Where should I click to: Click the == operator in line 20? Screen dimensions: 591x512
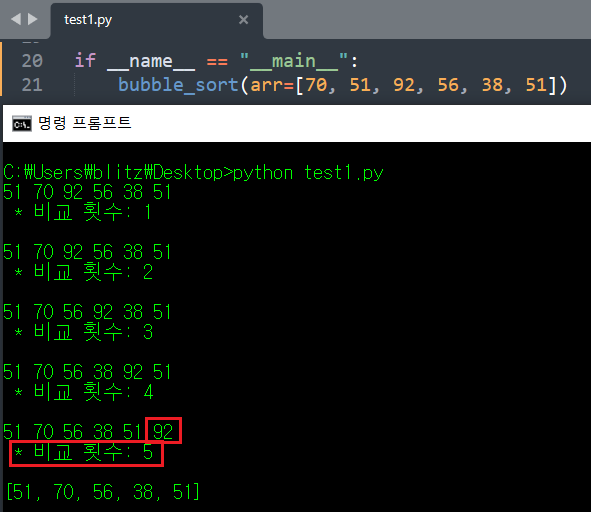coord(217,62)
